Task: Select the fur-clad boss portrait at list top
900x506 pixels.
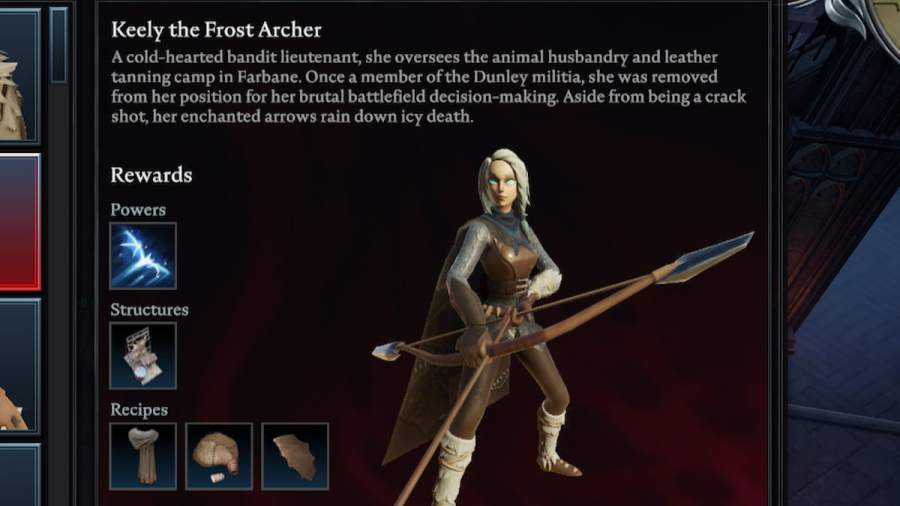Action: click(x=20, y=75)
